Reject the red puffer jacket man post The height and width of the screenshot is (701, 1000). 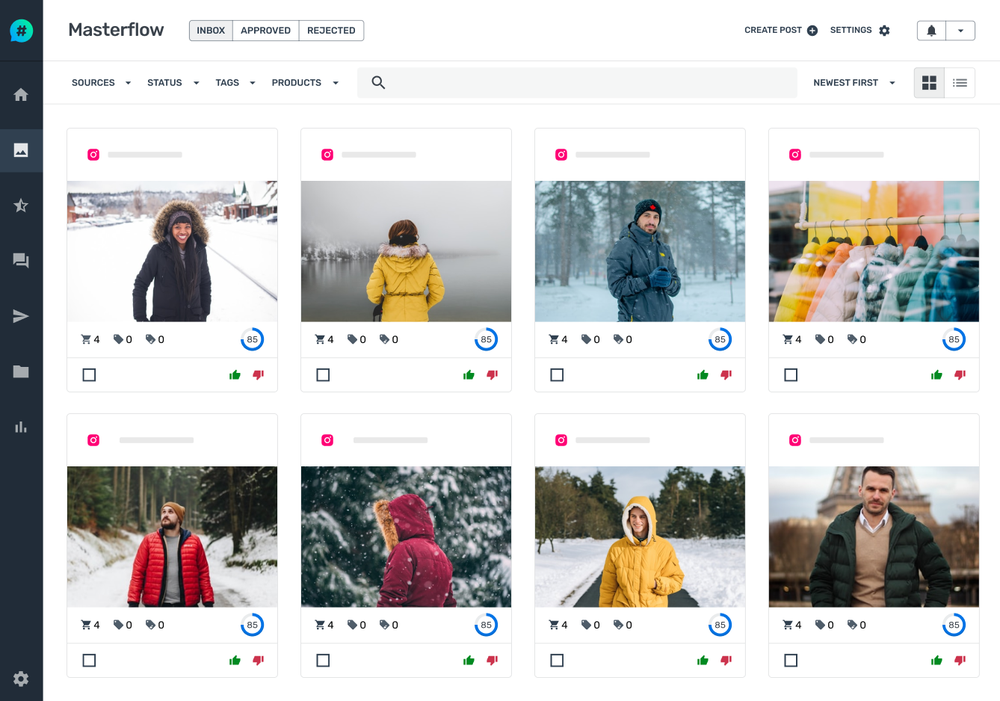(258, 660)
